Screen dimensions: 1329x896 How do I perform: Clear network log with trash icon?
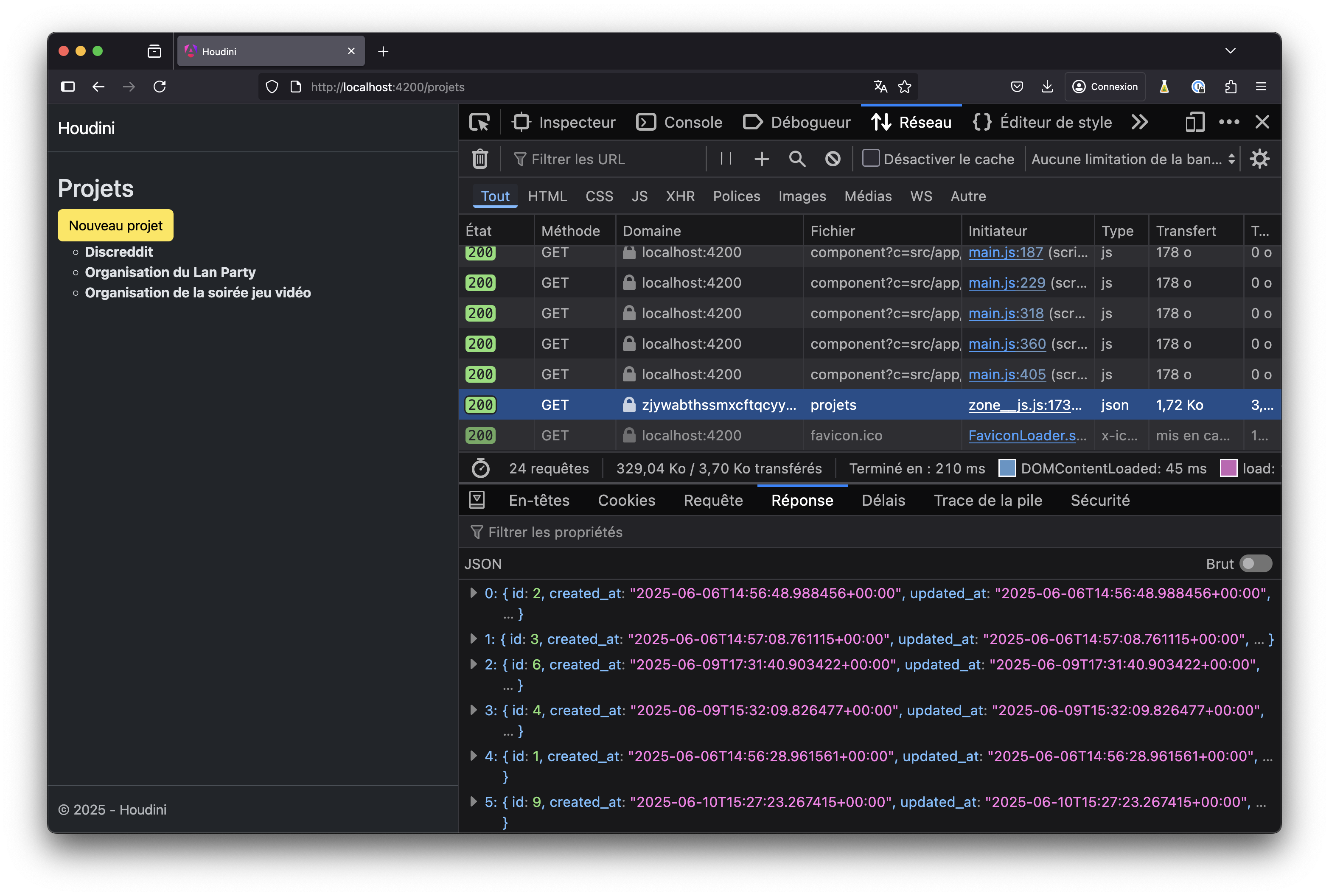[x=480, y=159]
